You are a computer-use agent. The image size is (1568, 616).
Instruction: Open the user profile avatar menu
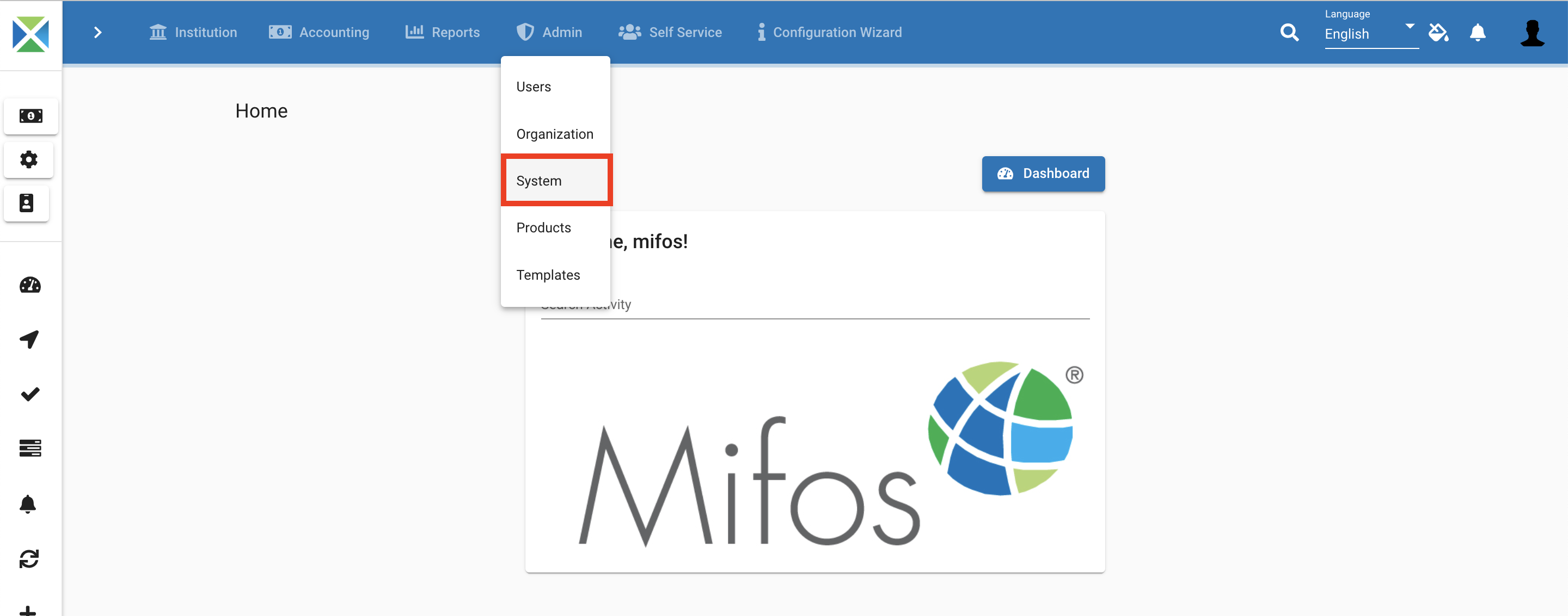pyautogui.click(x=1532, y=33)
